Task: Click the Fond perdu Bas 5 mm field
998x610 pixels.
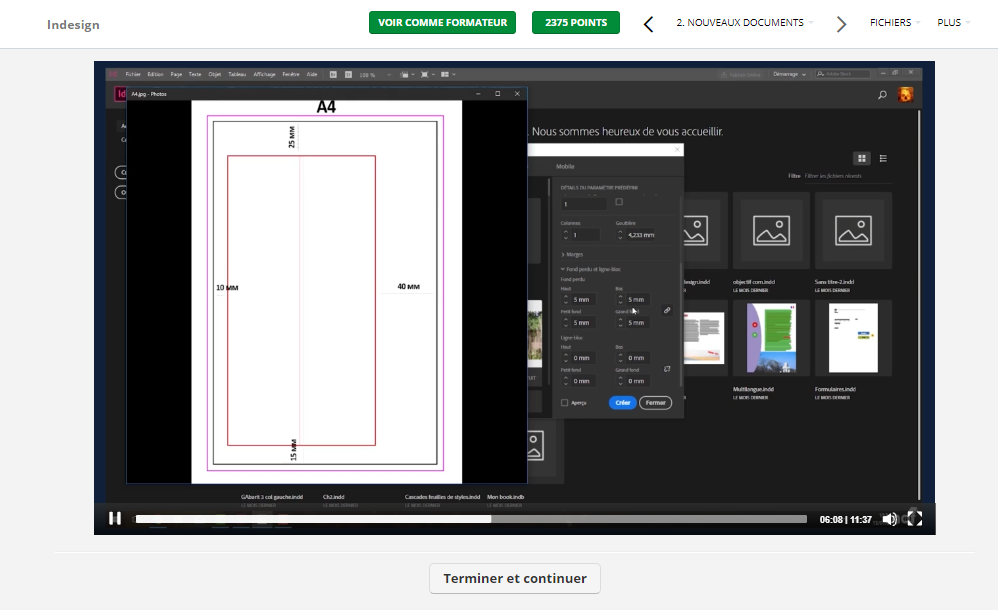Action: (x=638, y=299)
